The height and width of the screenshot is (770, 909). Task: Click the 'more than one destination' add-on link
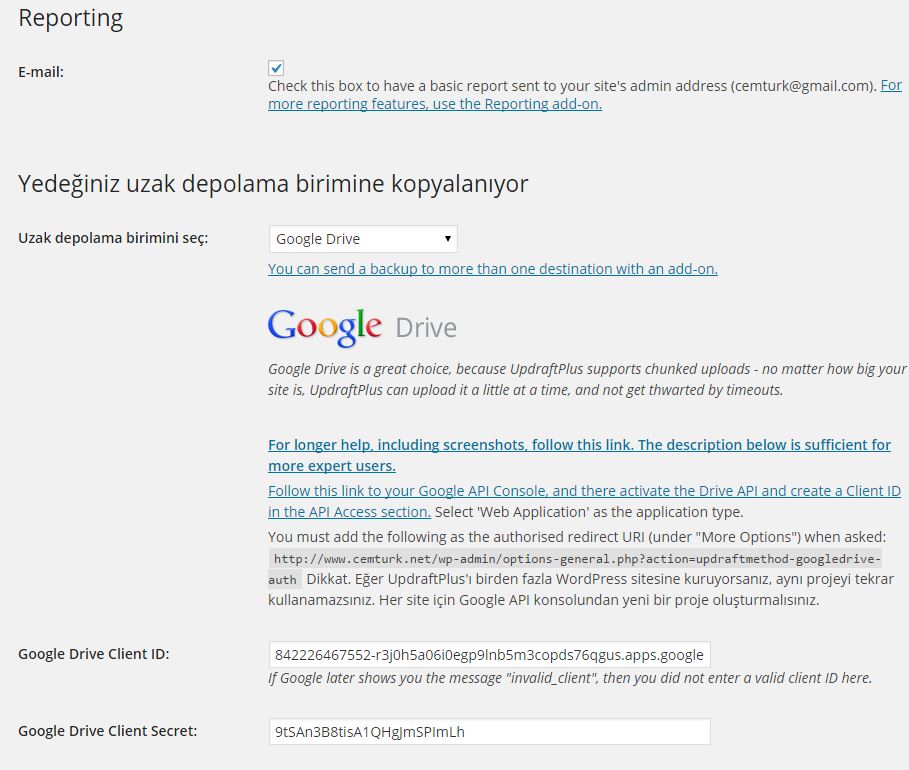[x=493, y=269]
